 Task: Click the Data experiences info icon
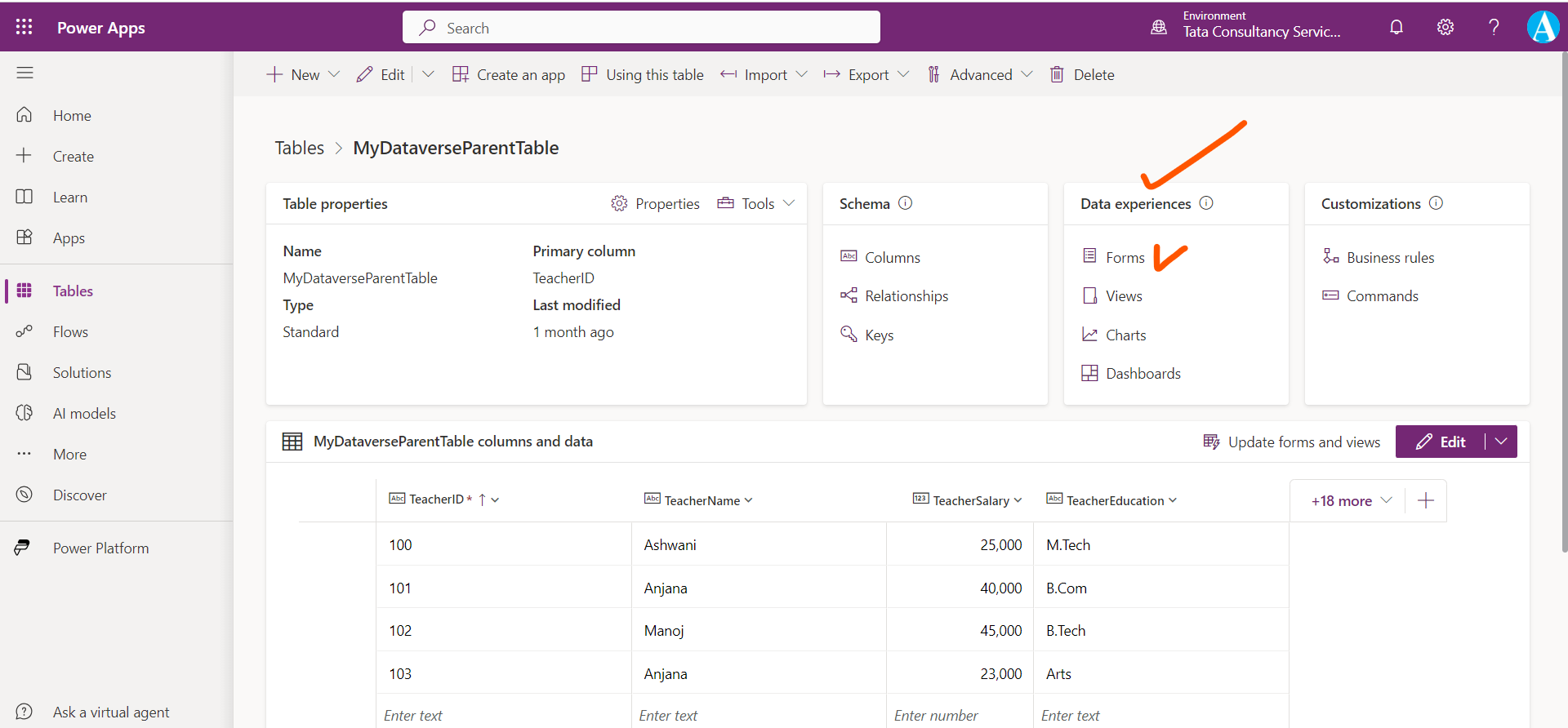click(x=1206, y=203)
